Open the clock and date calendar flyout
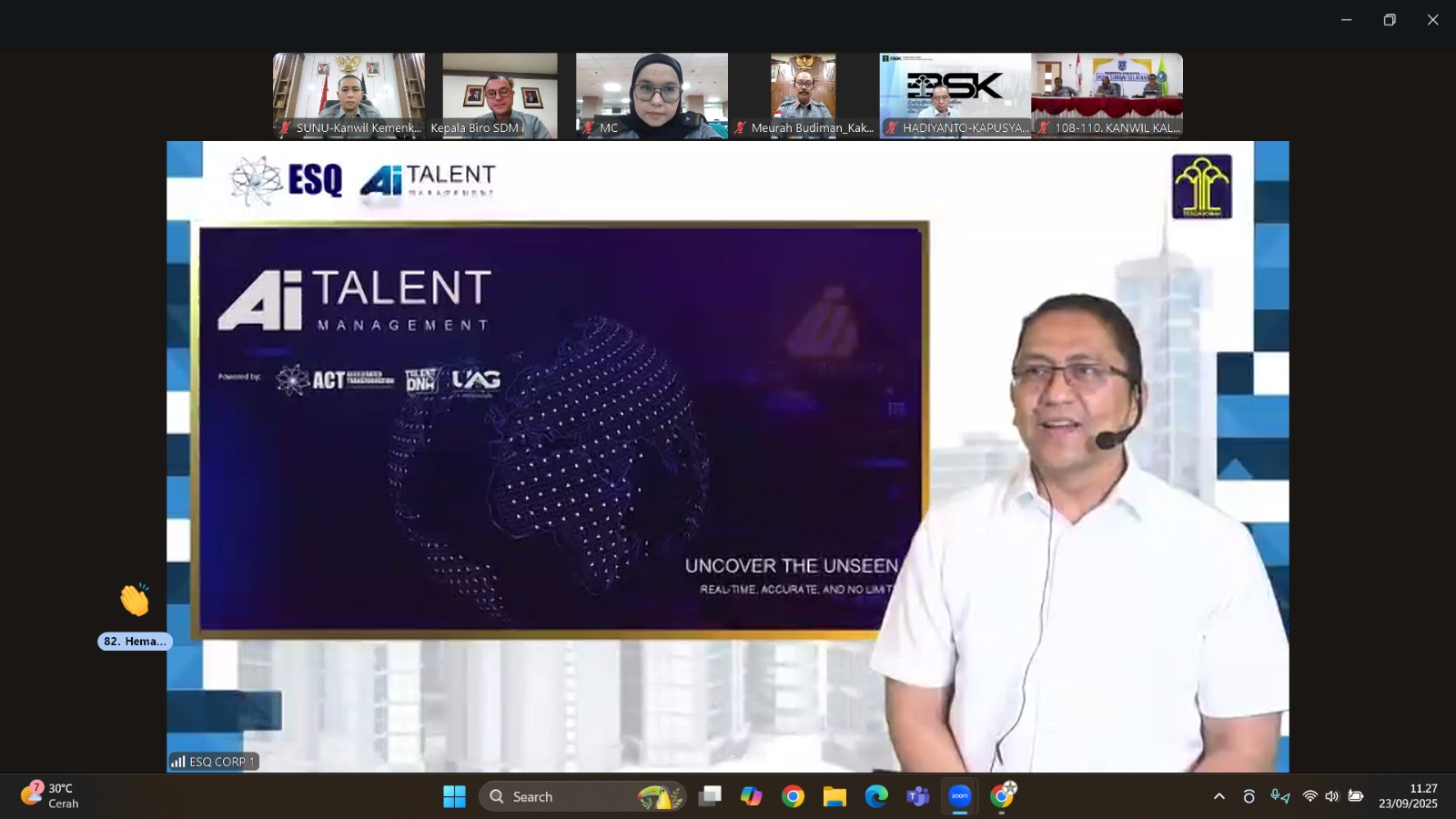 [x=1408, y=796]
